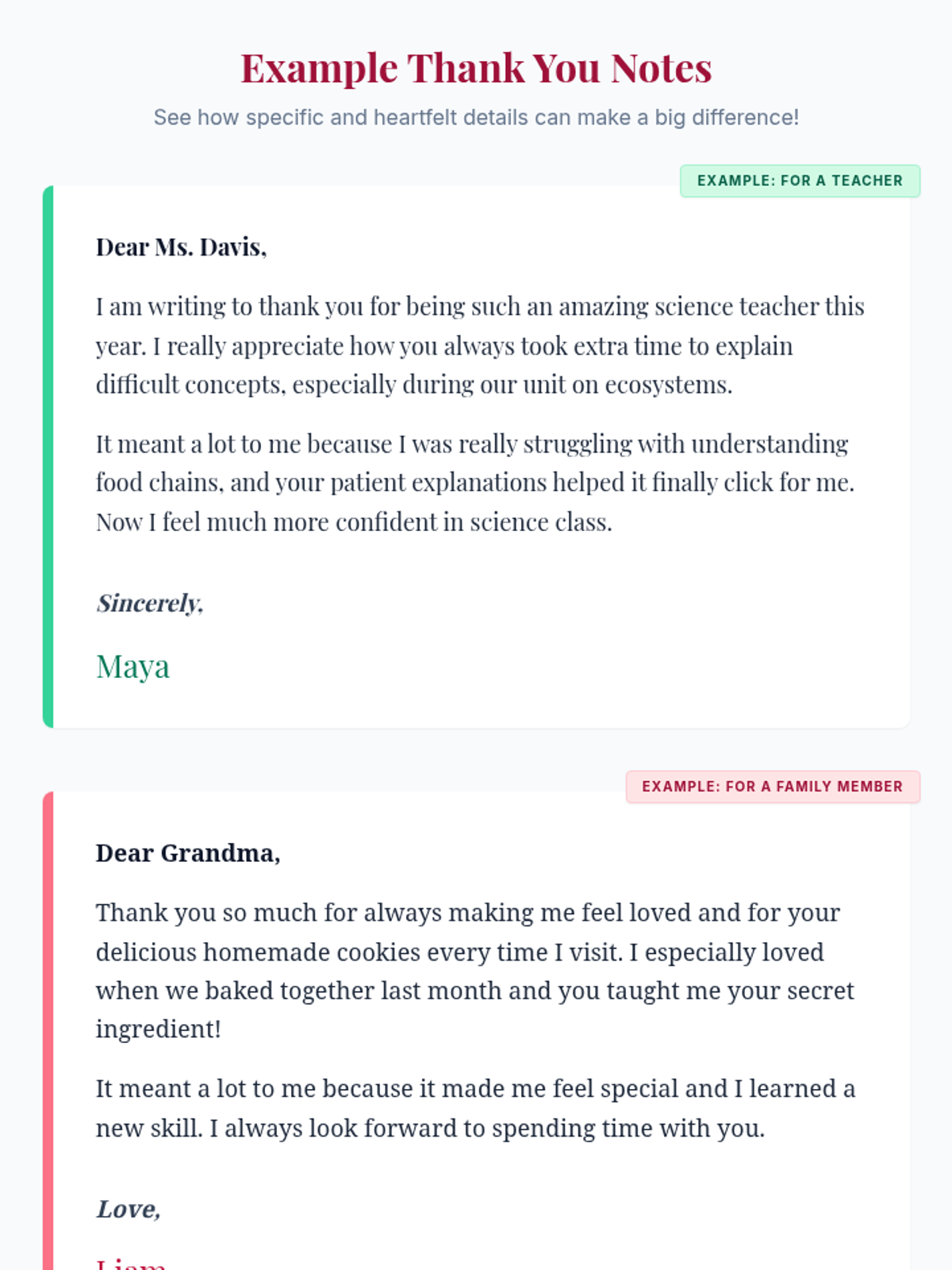Click the paragraph about homemade cookies
This screenshot has width=952, height=1270.
tap(476, 971)
